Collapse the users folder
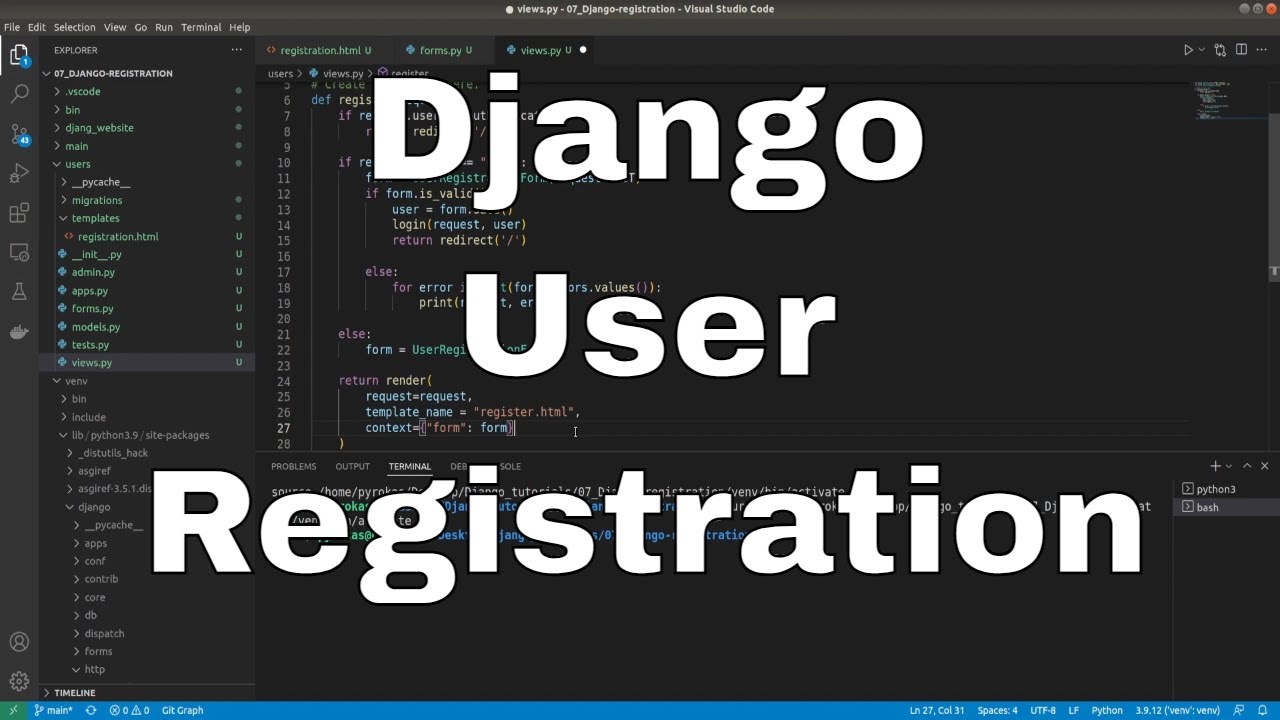Screen dimensions: 1280x720 point(147,164)
